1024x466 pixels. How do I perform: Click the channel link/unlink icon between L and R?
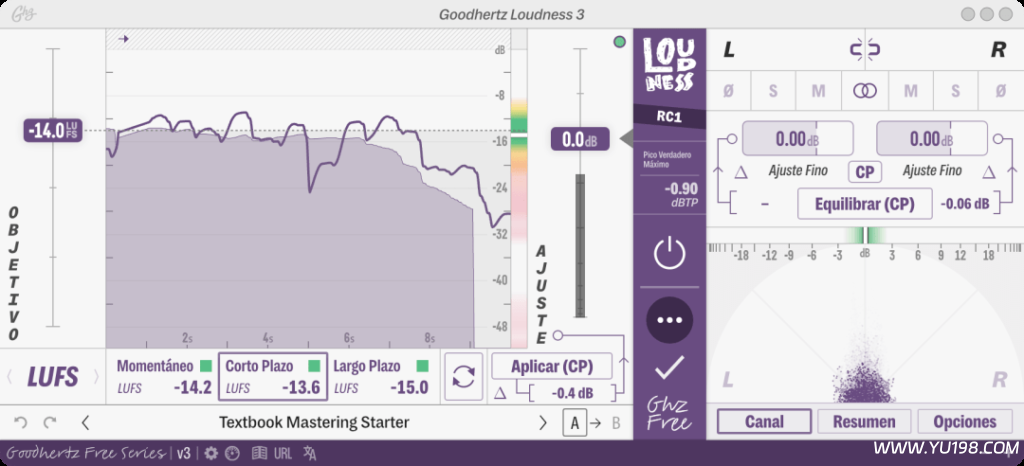pyautogui.click(x=865, y=50)
